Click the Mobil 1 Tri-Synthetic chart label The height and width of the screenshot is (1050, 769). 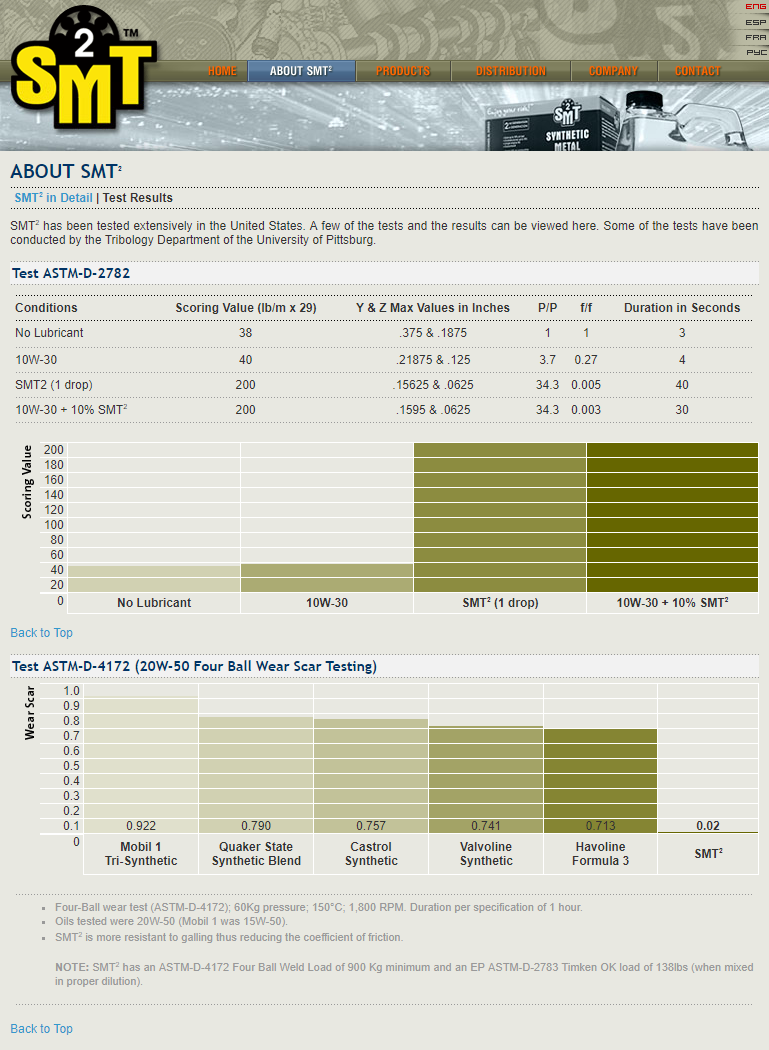pyautogui.click(x=141, y=854)
